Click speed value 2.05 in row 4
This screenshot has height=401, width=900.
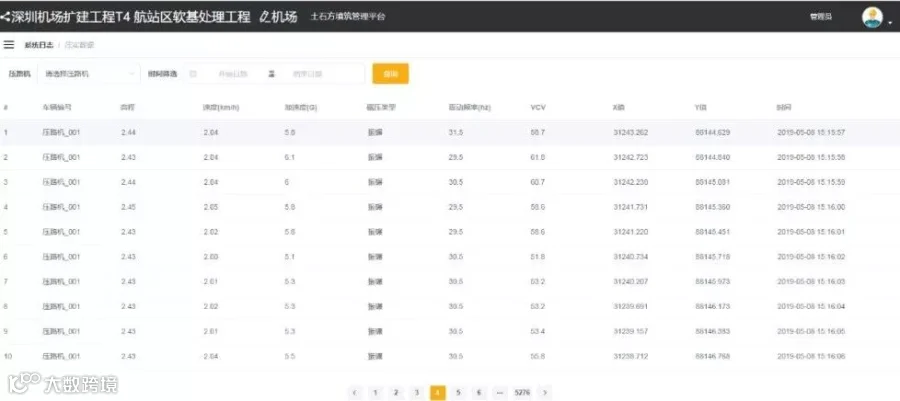(211, 207)
